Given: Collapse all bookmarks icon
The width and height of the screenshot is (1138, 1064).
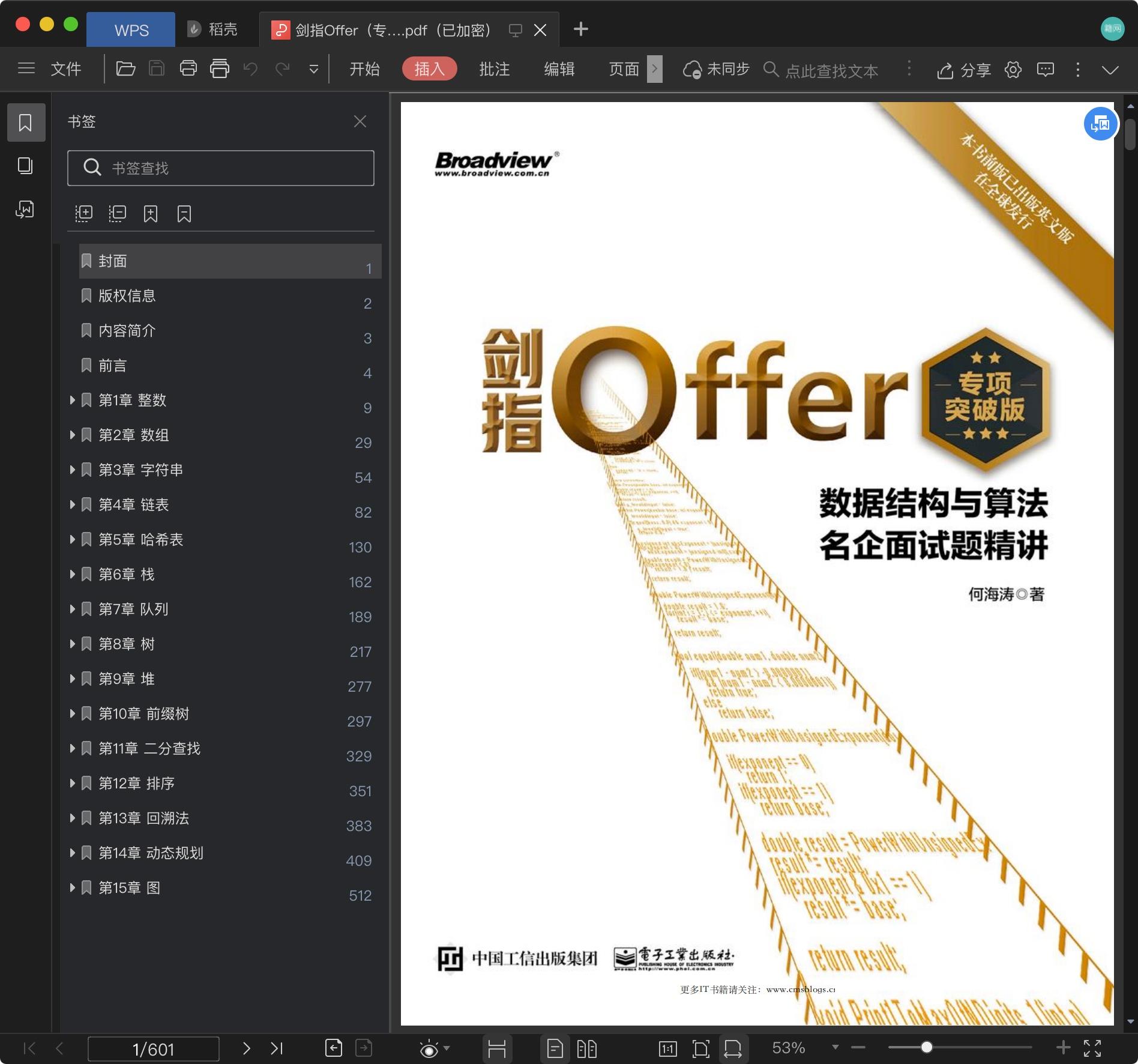Looking at the screenshot, I should 117,213.
